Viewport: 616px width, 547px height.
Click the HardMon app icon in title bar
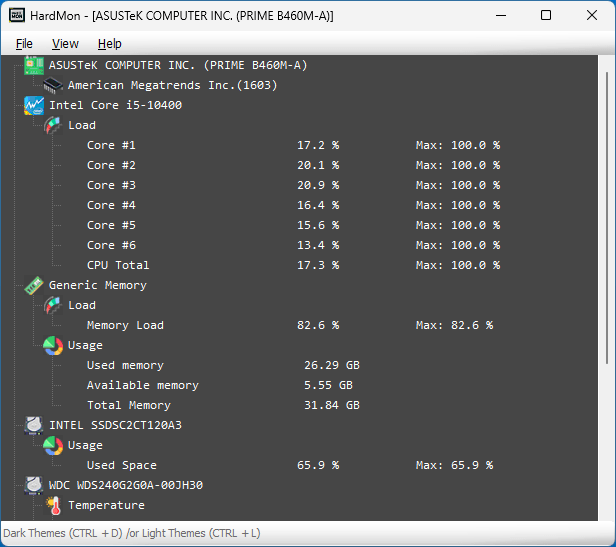(x=16, y=15)
